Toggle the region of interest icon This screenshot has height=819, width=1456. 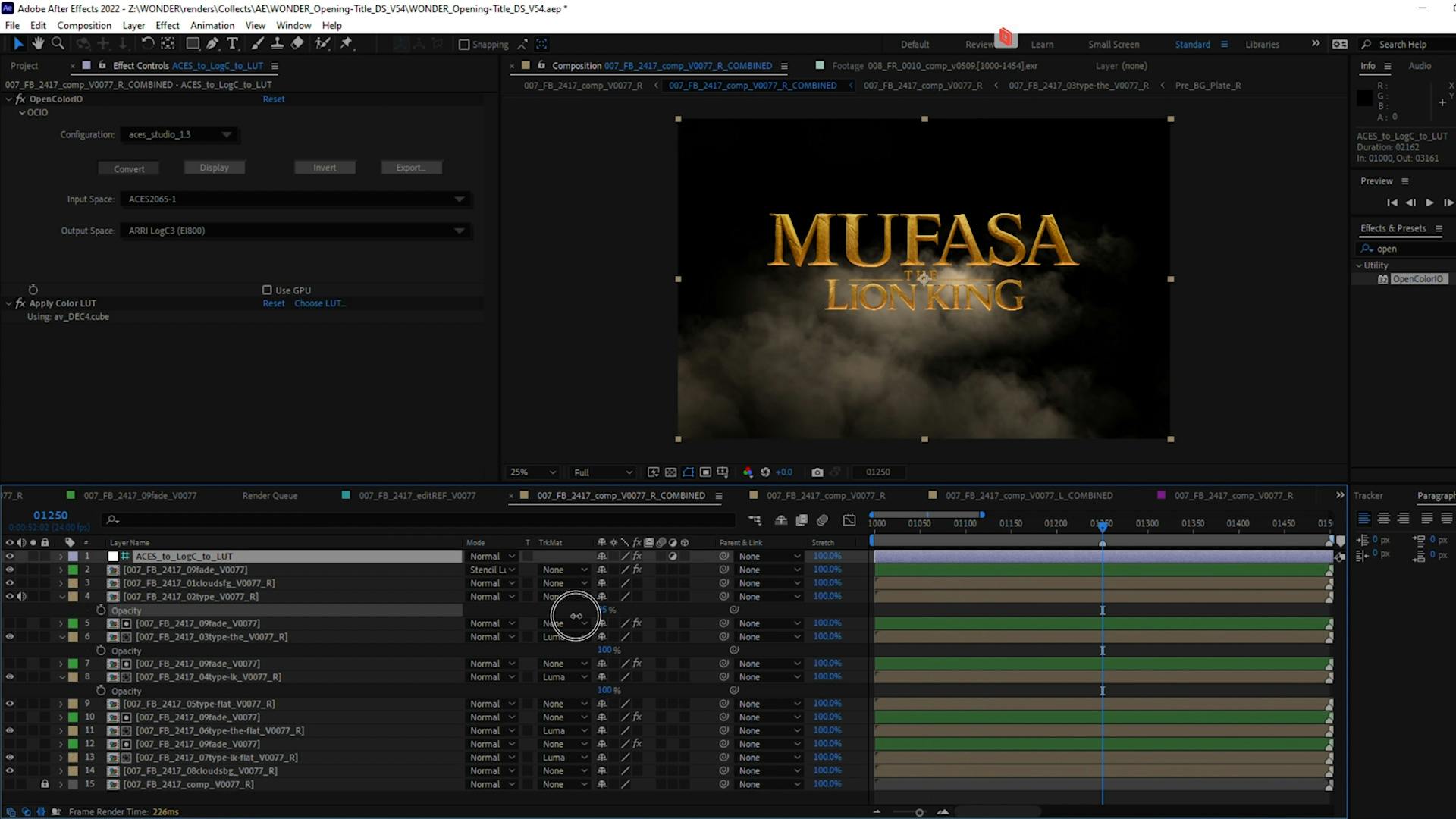[705, 472]
